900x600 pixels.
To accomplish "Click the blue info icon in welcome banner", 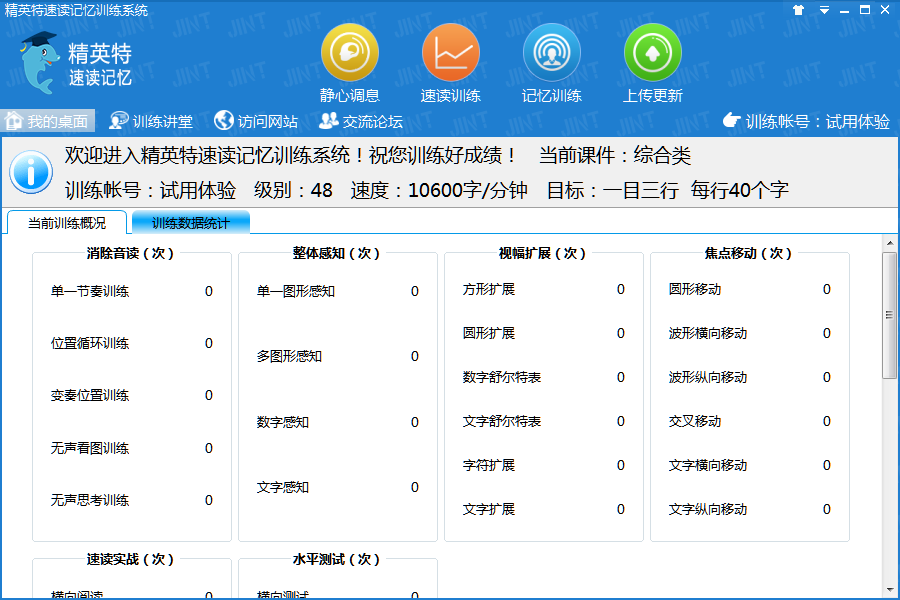I will click(x=31, y=172).
